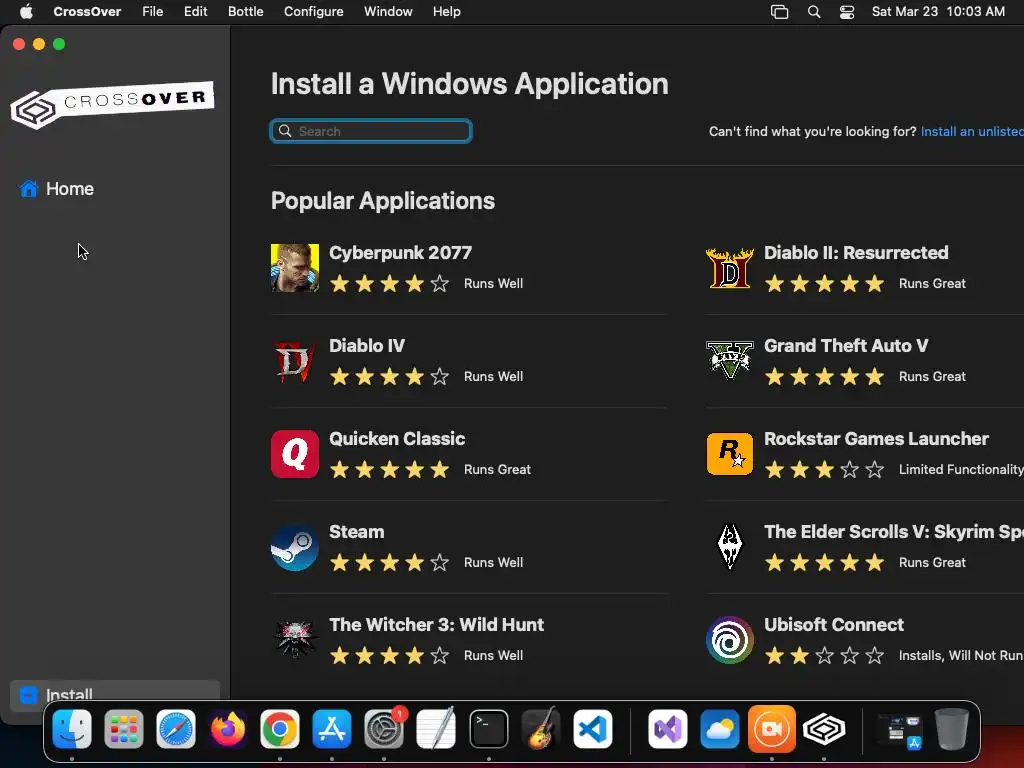Open Finder from the Dock
Image resolution: width=1024 pixels, height=768 pixels.
(72, 729)
